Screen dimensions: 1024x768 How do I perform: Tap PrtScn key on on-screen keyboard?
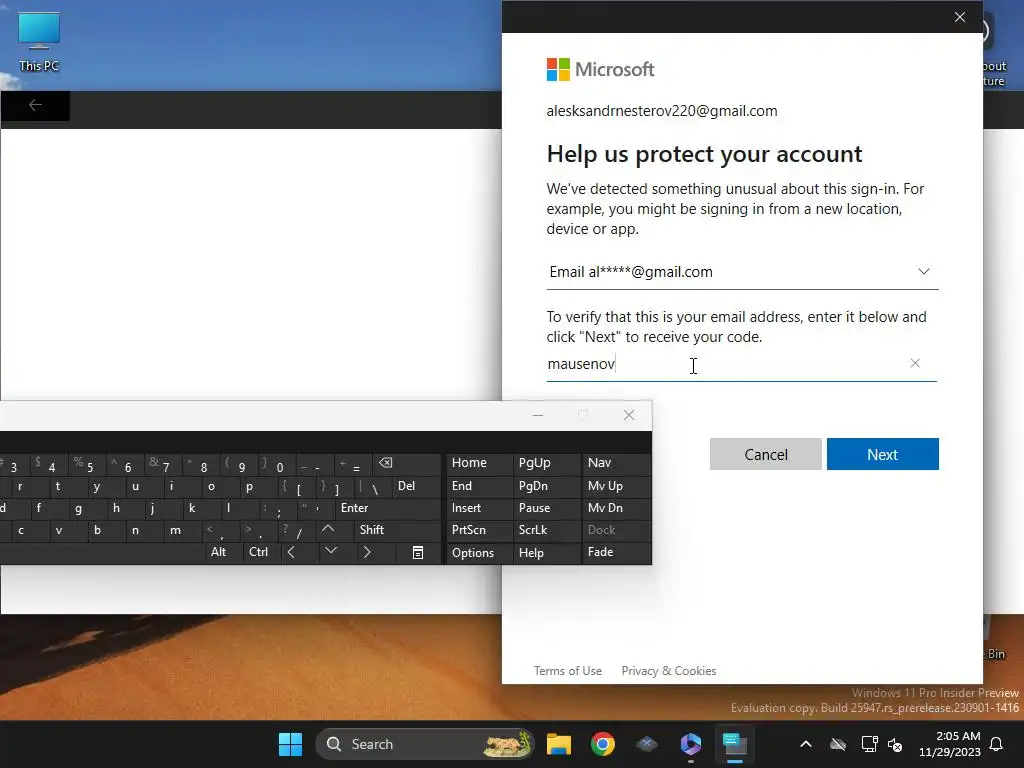click(479, 530)
